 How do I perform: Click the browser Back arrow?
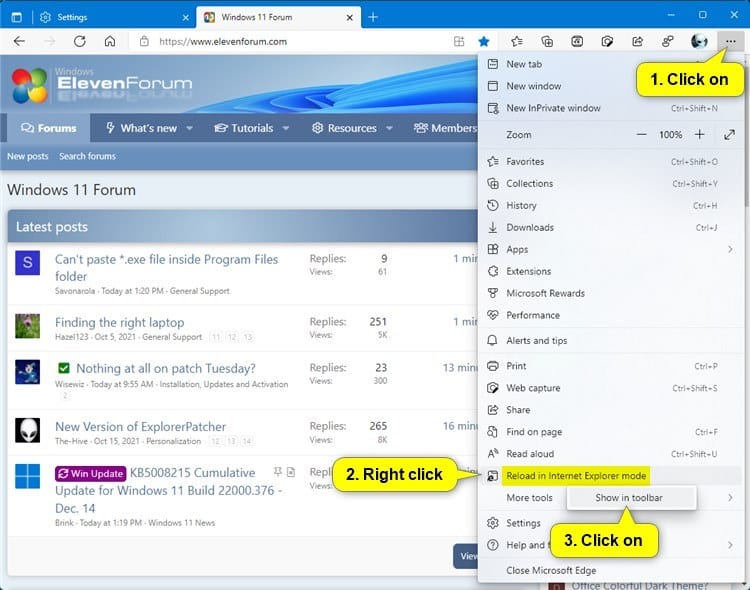tap(19, 42)
